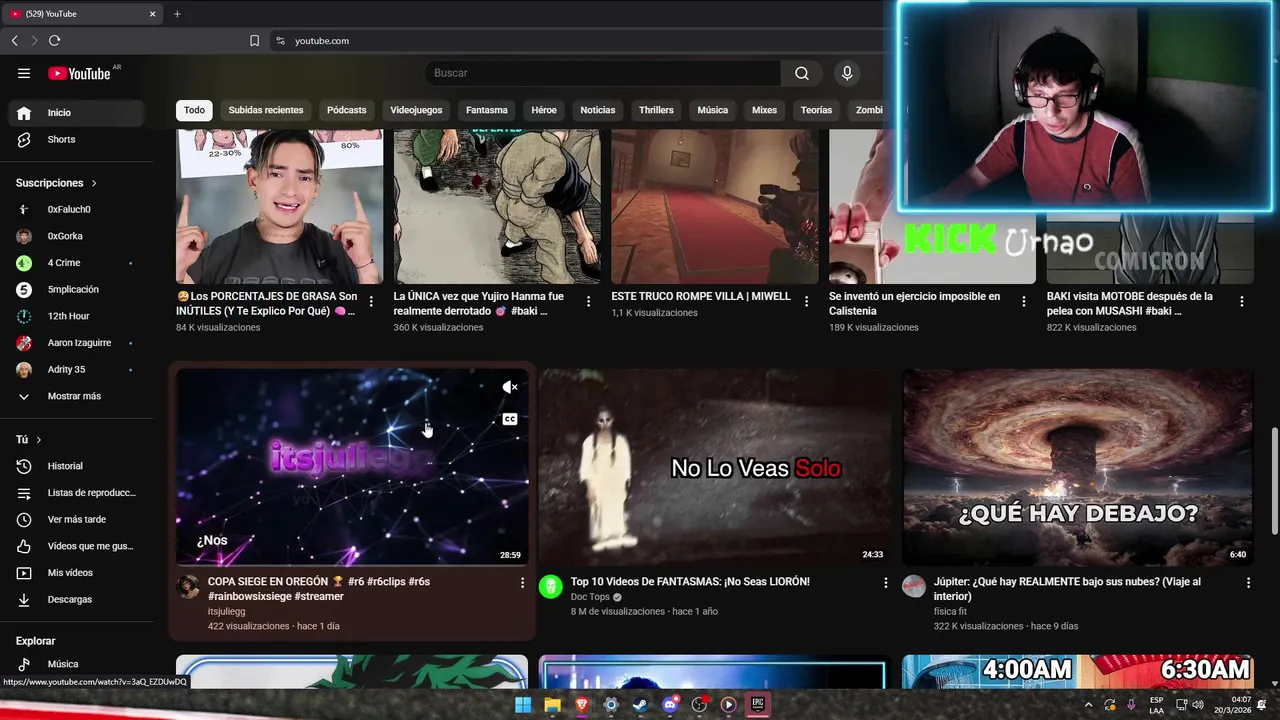Select the Héroe chip

(x=544, y=110)
